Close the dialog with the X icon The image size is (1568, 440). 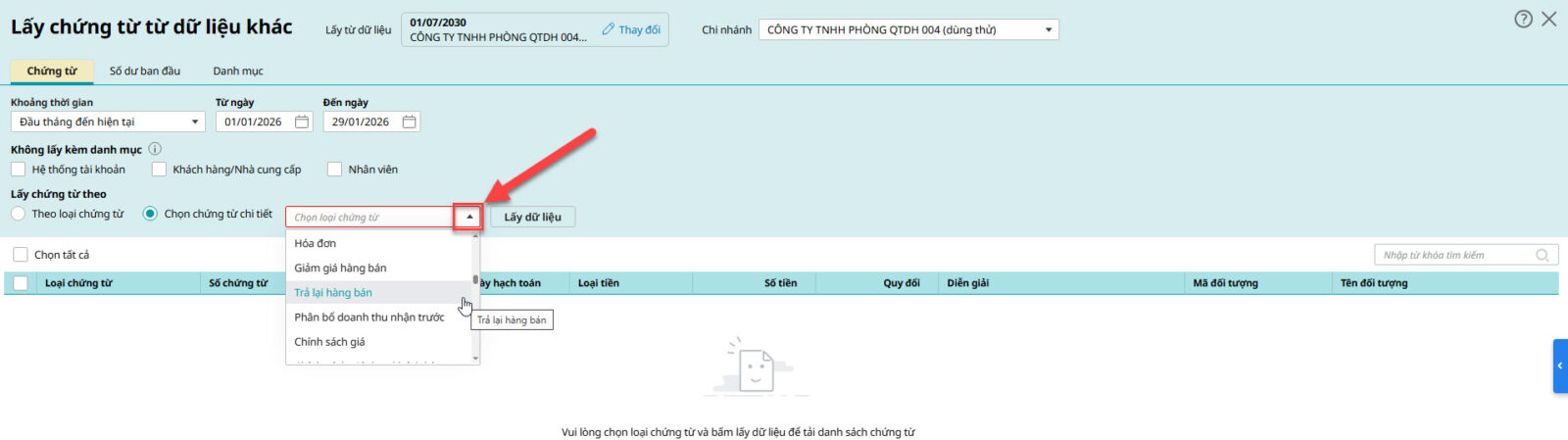[x=1549, y=19]
